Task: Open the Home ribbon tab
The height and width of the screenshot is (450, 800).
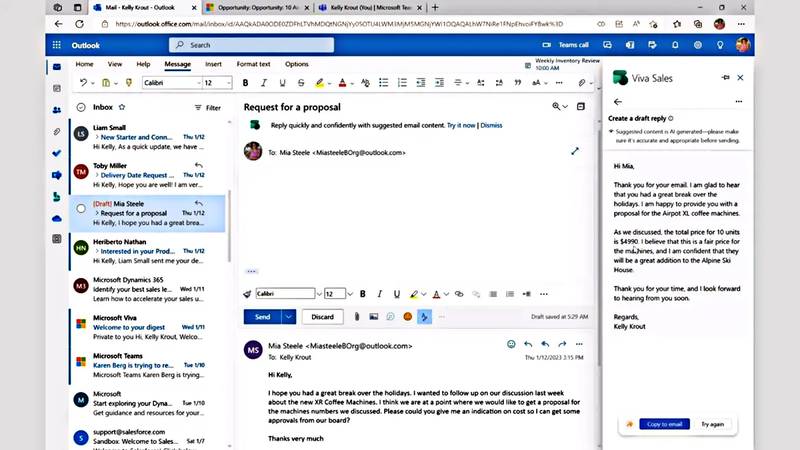Action: [84, 64]
